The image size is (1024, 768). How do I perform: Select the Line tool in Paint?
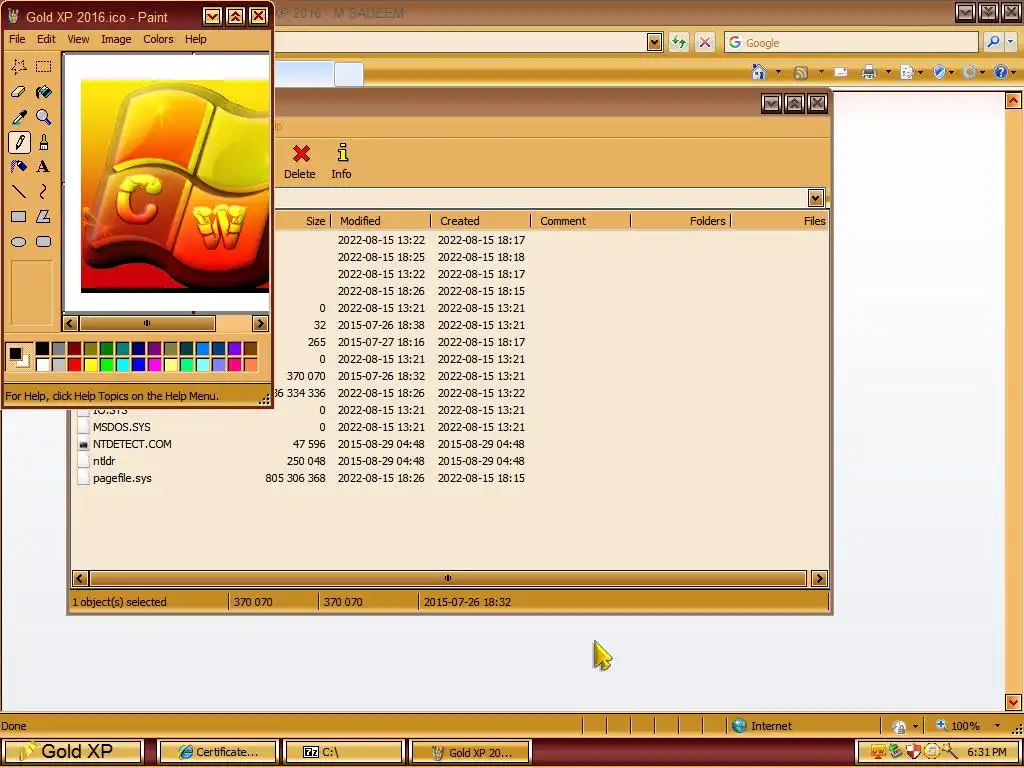[x=19, y=191]
